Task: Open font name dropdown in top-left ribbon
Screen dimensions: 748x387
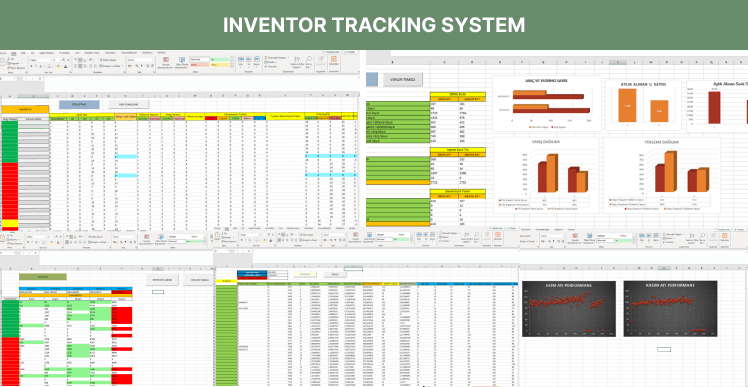Action: 41,60
